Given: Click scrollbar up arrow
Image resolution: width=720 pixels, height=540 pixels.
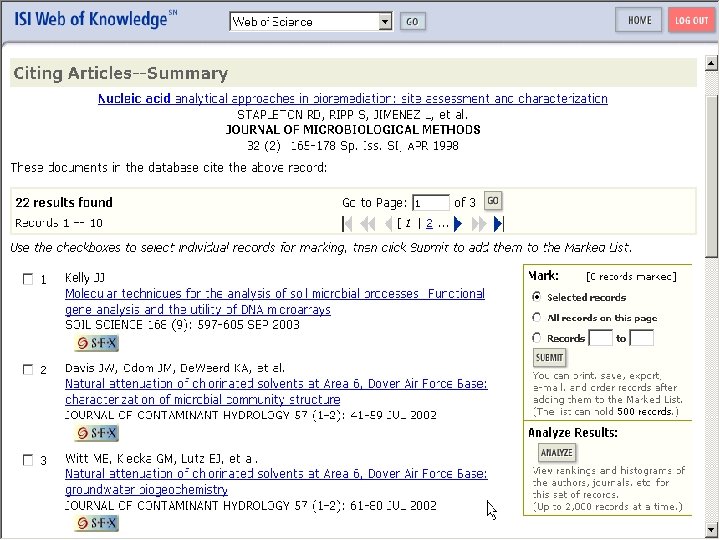Looking at the screenshot, I should click(711, 63).
